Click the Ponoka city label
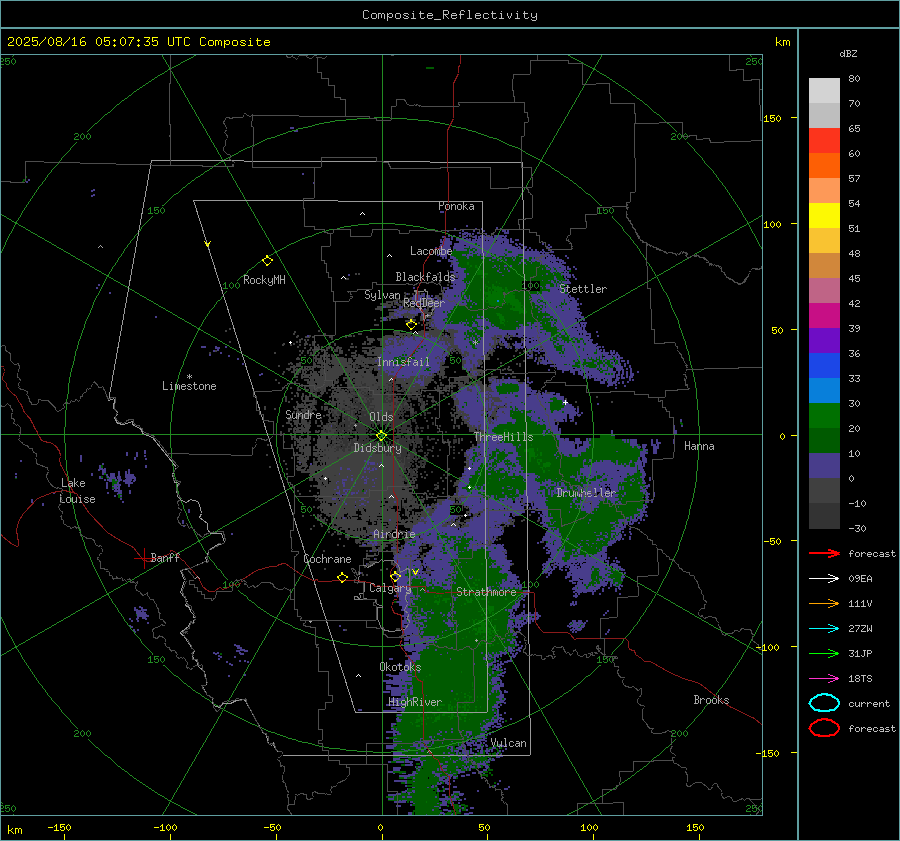 pos(456,206)
